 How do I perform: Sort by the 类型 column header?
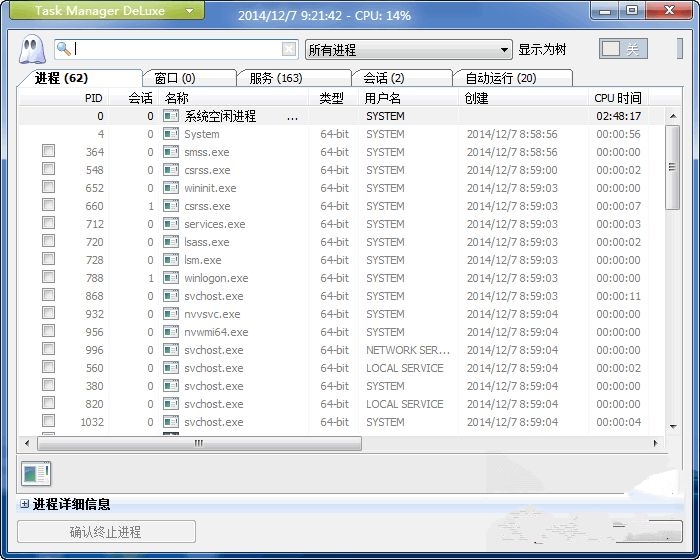click(x=331, y=98)
